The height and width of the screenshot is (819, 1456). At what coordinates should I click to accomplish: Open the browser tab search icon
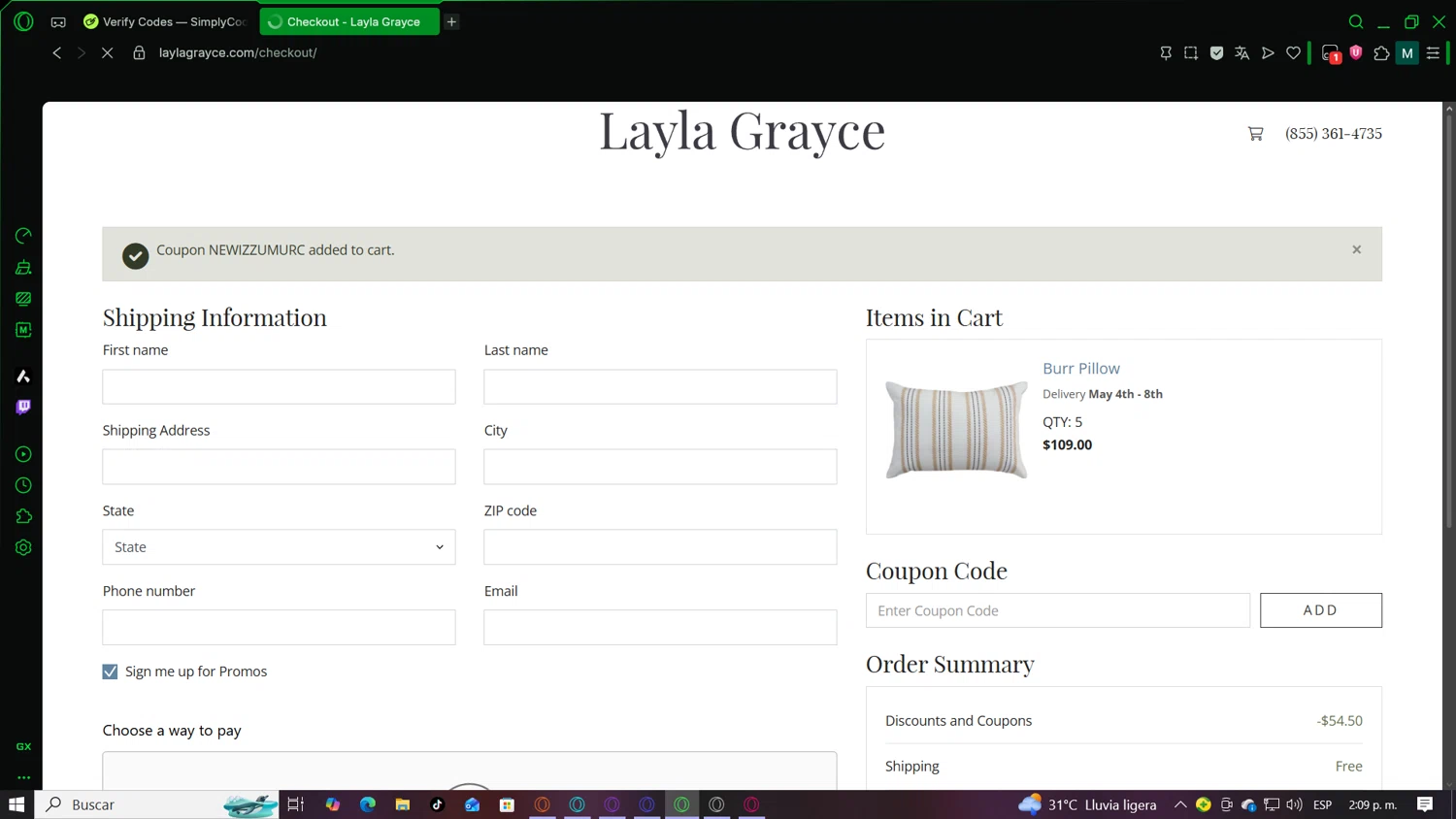(x=1356, y=21)
